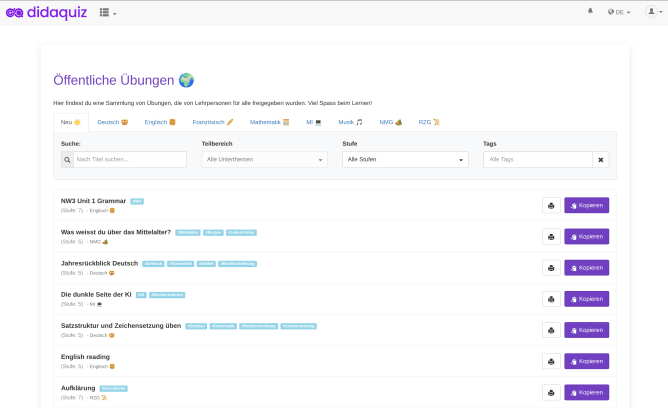Click the #Satzbau tag
This screenshot has width=668, height=408.
(196, 326)
